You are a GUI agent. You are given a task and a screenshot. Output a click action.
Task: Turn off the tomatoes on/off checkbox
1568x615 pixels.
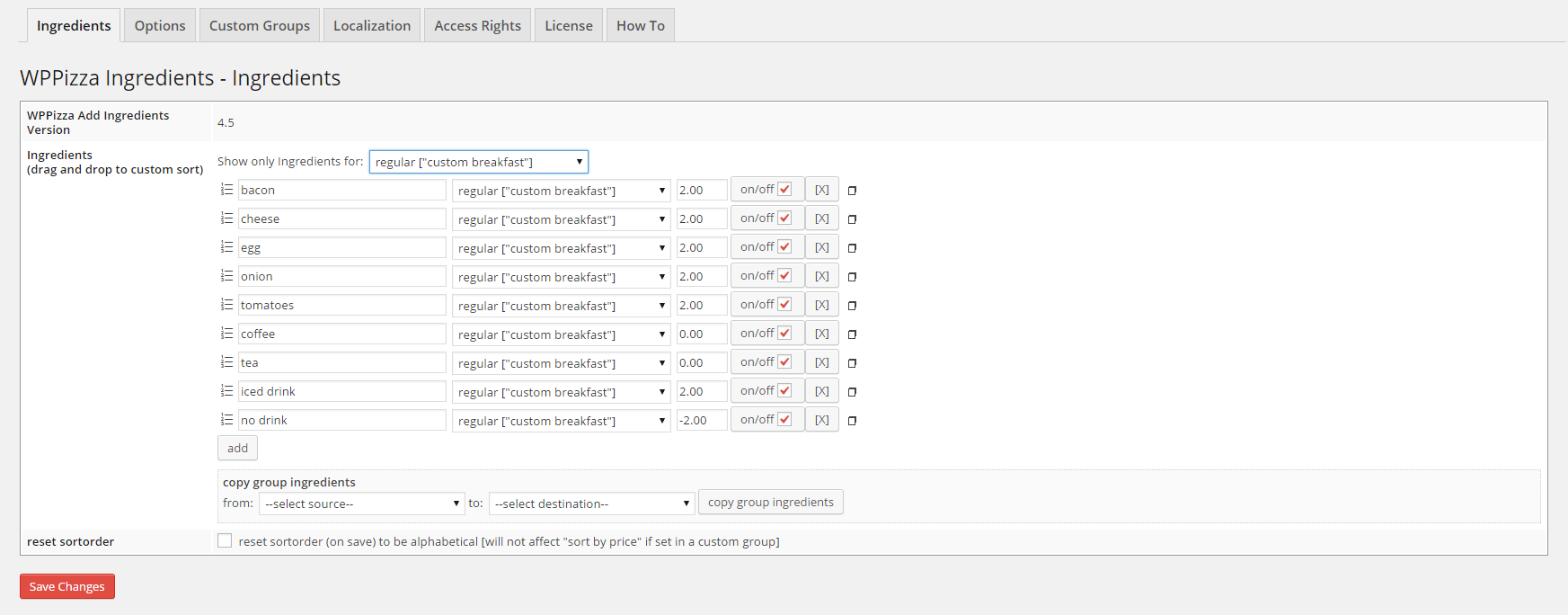[x=784, y=304]
